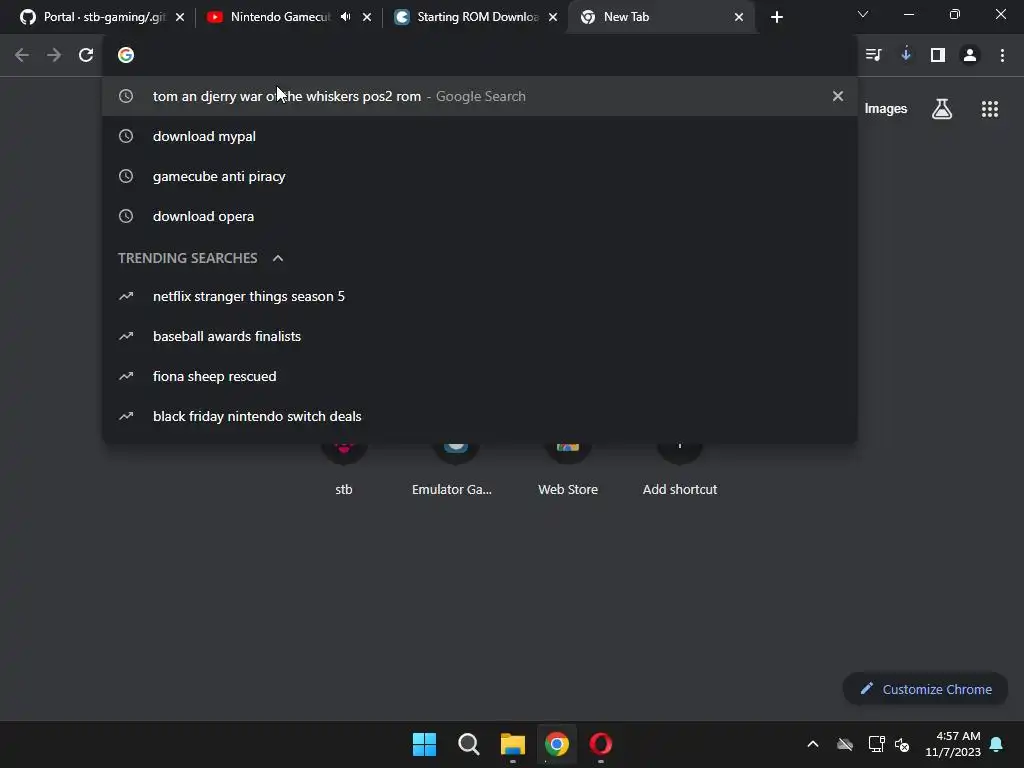This screenshot has height=768, width=1024.
Task: Open the Web Store shortcut
Action: (568, 470)
